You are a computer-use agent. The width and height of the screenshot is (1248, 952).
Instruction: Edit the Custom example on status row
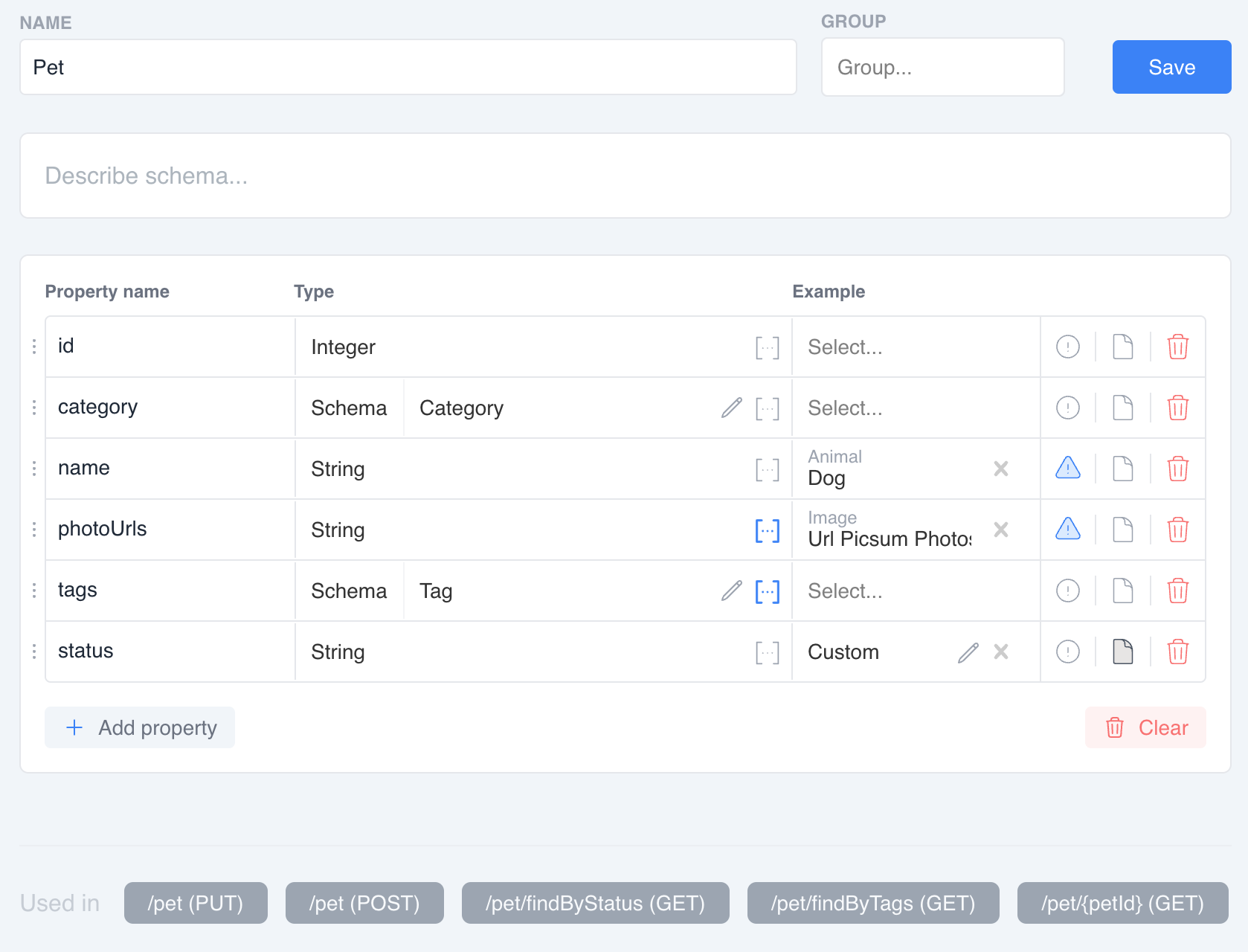point(967,652)
